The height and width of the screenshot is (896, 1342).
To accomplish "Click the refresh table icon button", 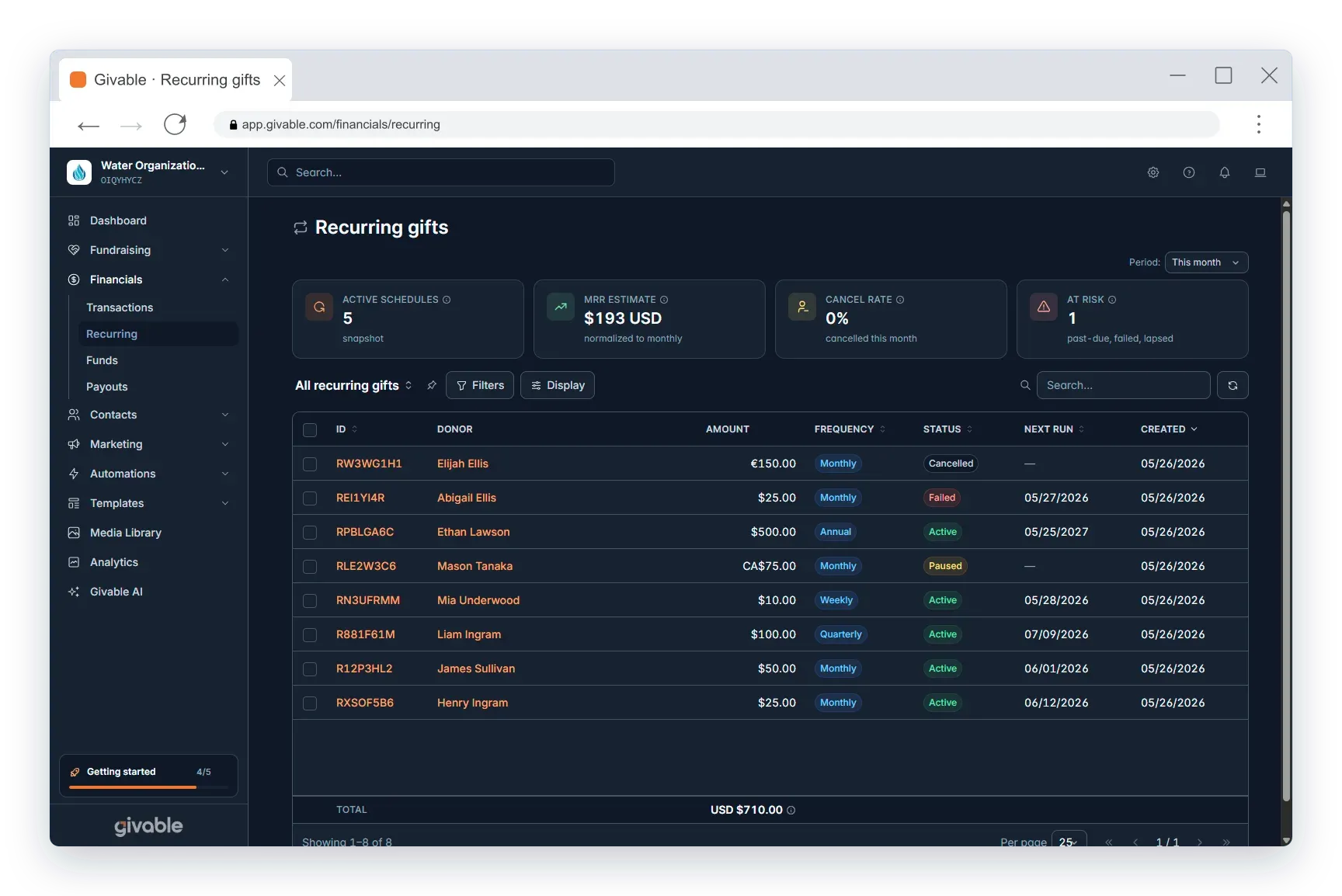I will 1232,385.
